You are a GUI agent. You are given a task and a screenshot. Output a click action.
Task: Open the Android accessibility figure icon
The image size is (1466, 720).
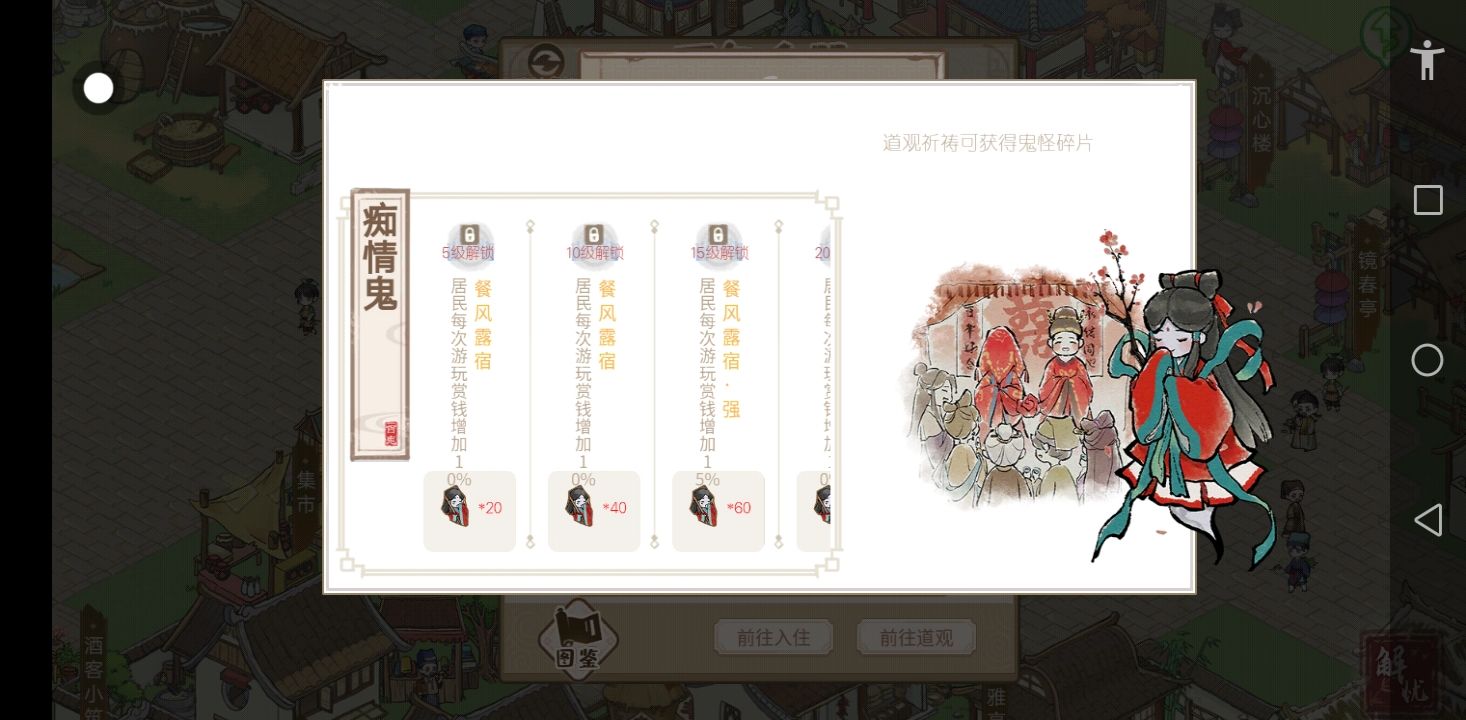1427,60
